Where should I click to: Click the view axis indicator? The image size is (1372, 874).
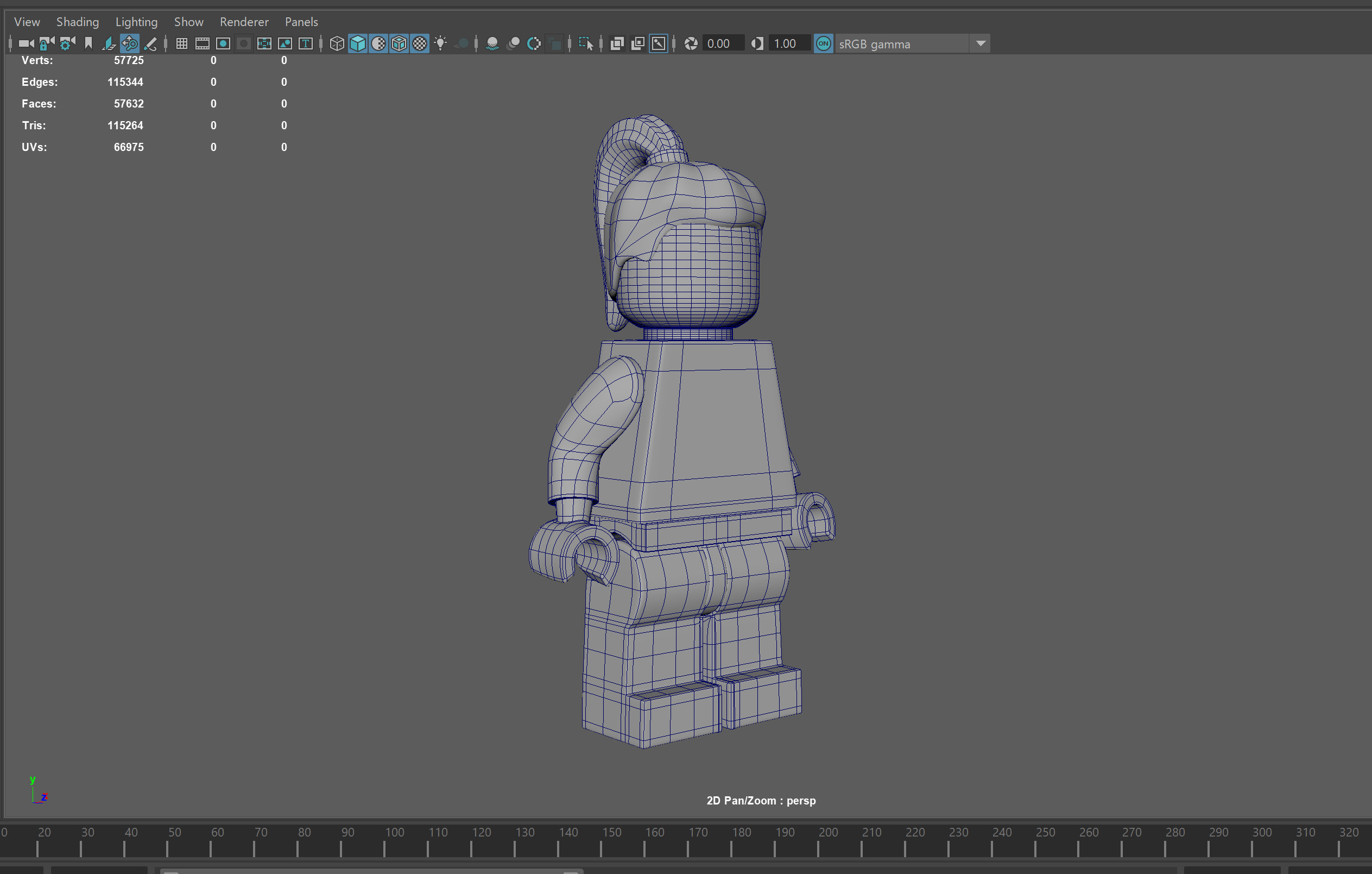click(38, 790)
